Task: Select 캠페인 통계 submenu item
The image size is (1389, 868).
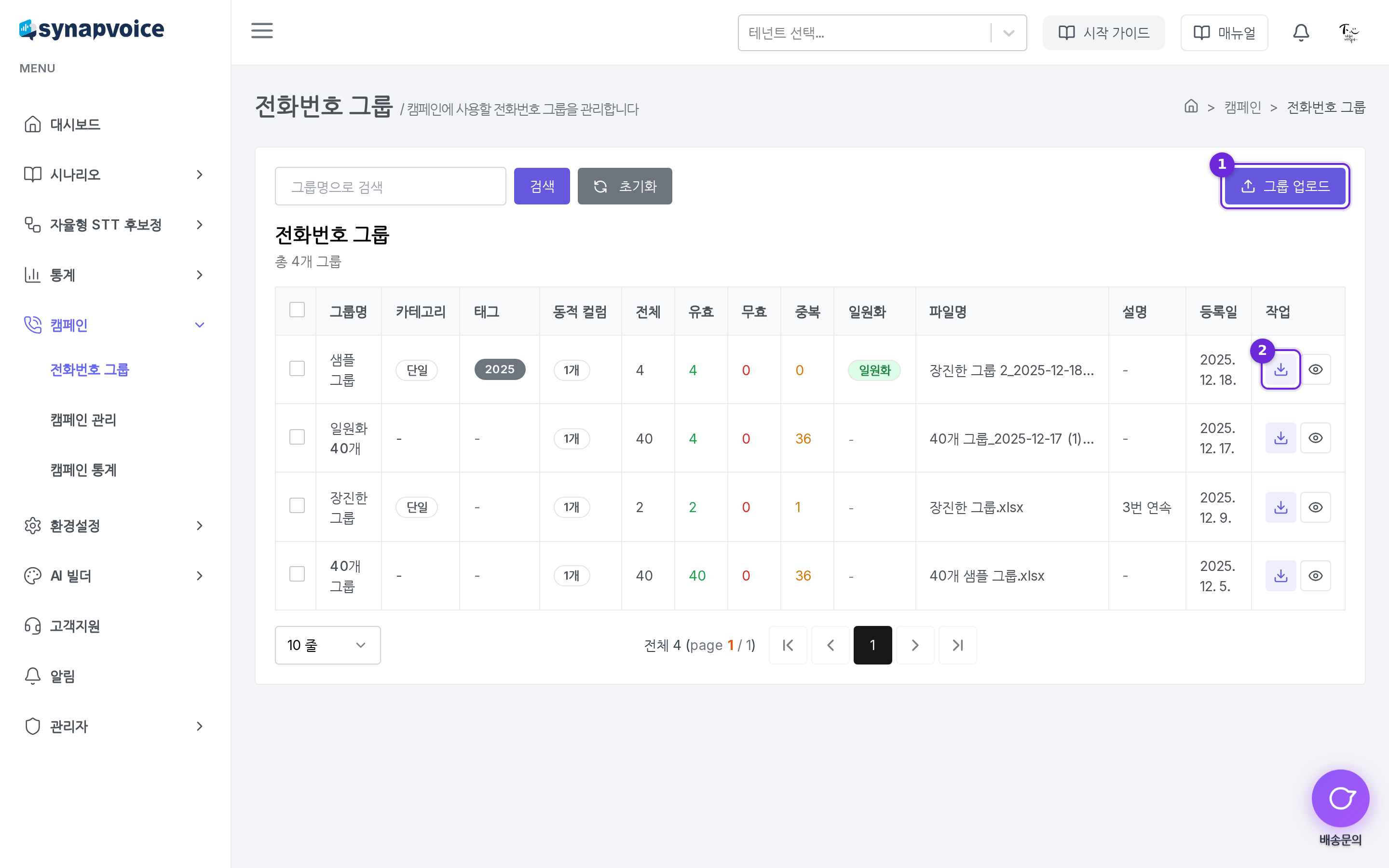Action: point(83,470)
